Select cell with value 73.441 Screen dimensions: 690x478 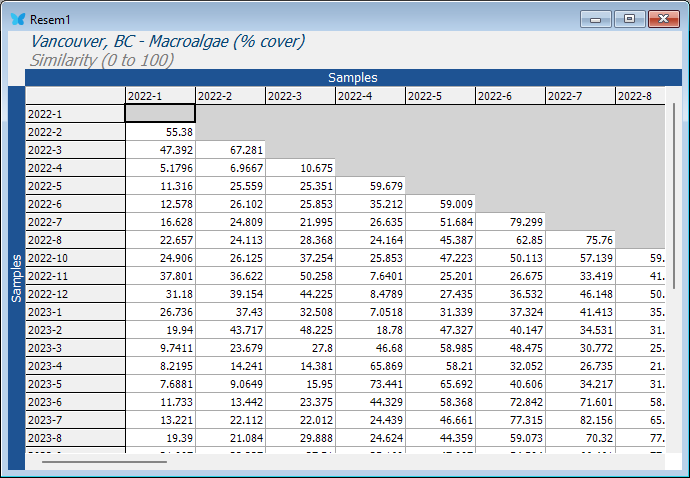pos(370,384)
